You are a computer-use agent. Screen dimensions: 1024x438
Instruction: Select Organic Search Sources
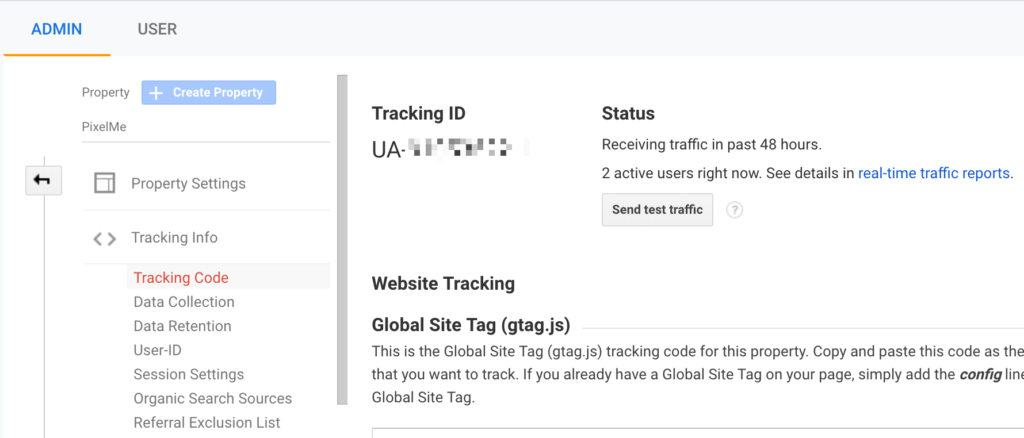212,398
